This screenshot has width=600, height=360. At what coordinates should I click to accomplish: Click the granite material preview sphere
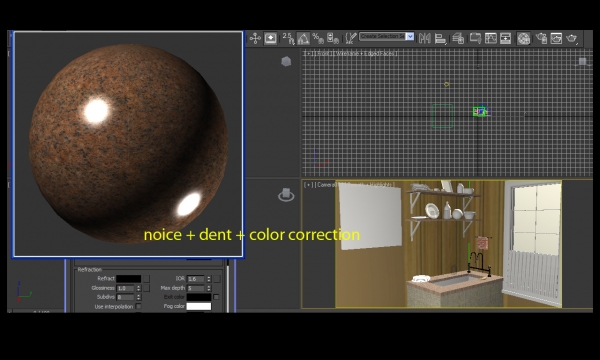coord(129,144)
